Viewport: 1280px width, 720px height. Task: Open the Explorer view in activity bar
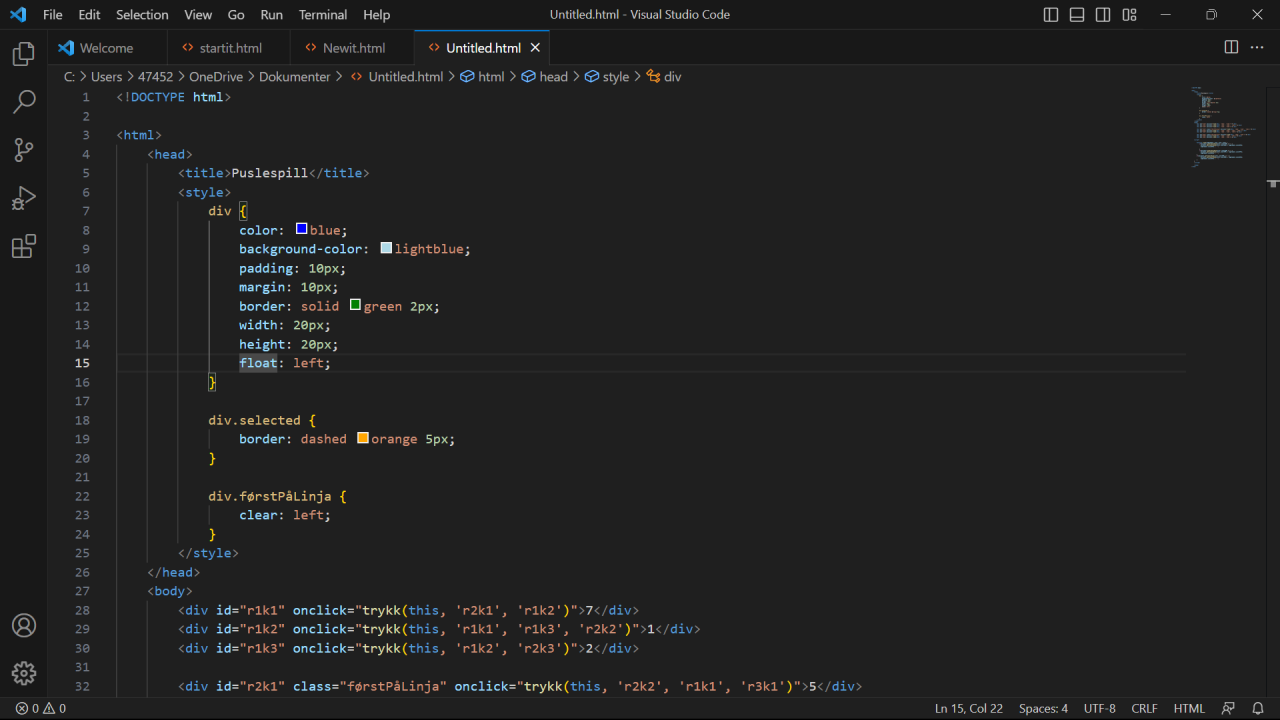pyautogui.click(x=24, y=54)
